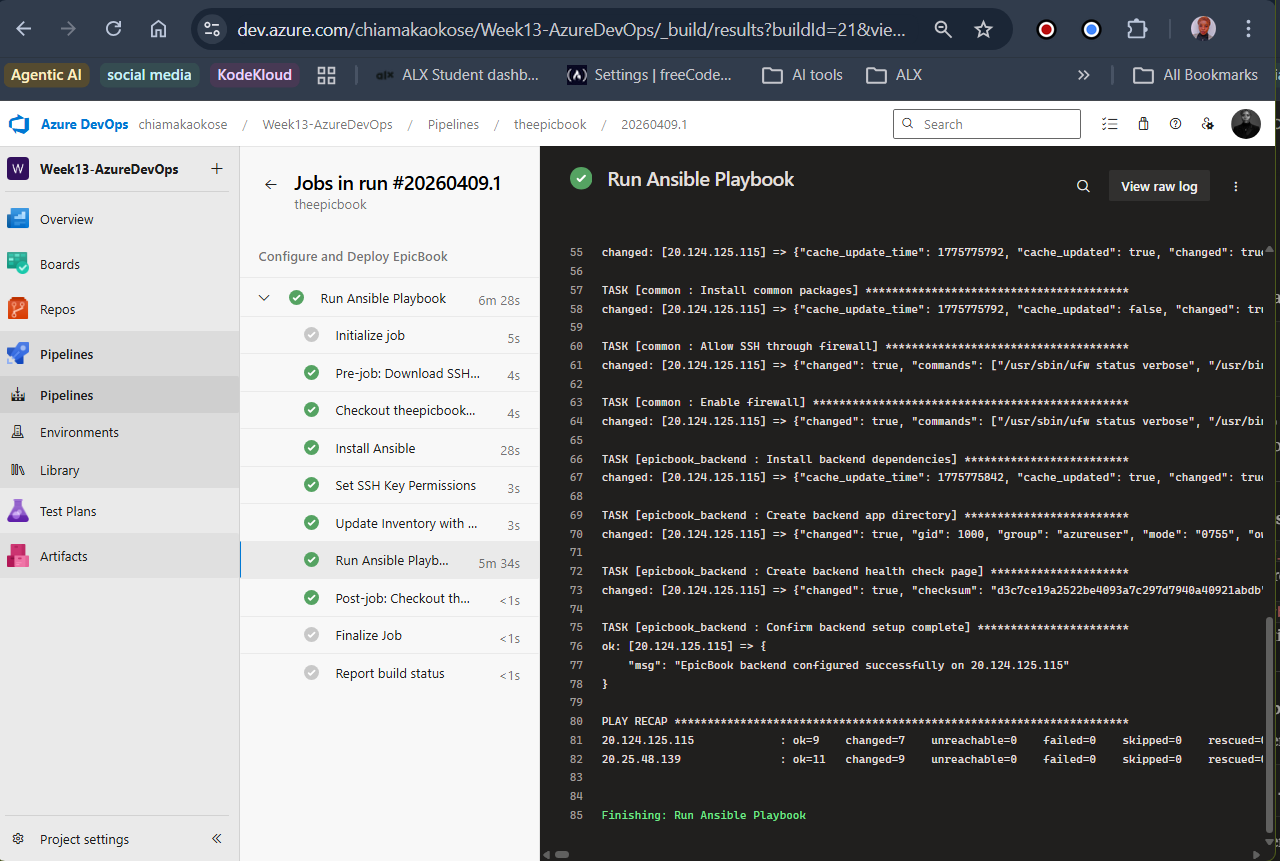Click the red record extension icon
This screenshot has width=1280, height=861.
pyautogui.click(x=1047, y=29)
